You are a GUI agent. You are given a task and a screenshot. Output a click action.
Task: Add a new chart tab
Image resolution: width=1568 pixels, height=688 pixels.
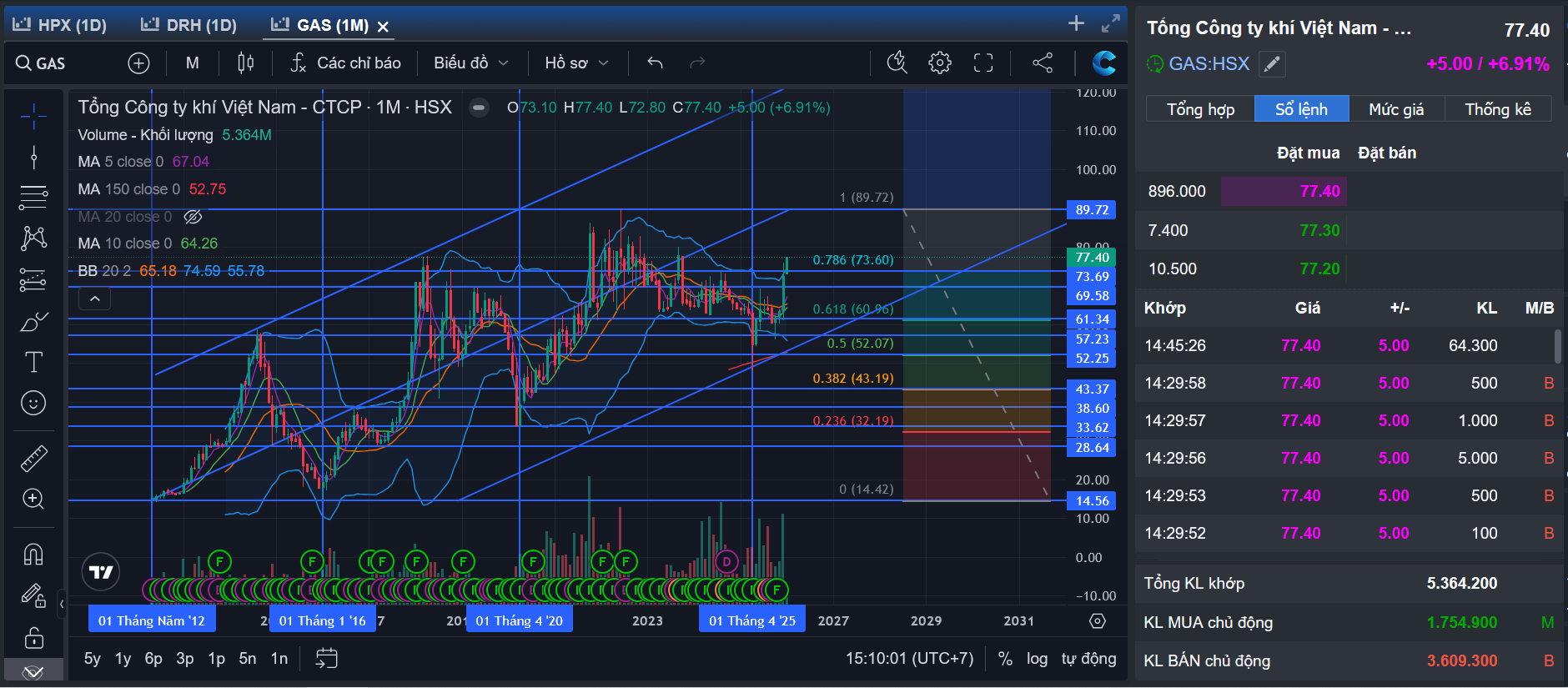pyautogui.click(x=1076, y=23)
